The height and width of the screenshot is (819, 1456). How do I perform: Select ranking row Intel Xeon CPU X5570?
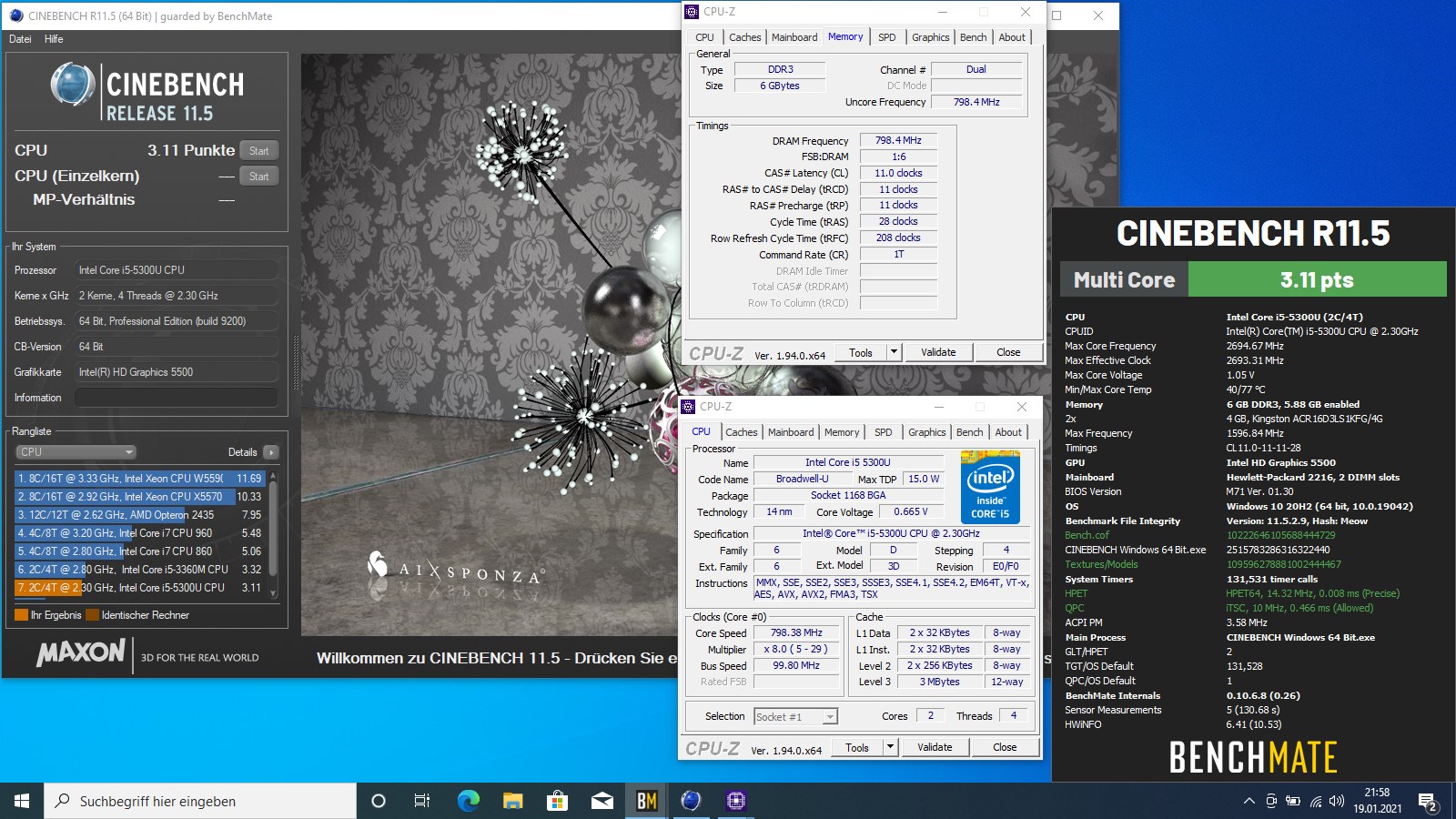(139, 497)
